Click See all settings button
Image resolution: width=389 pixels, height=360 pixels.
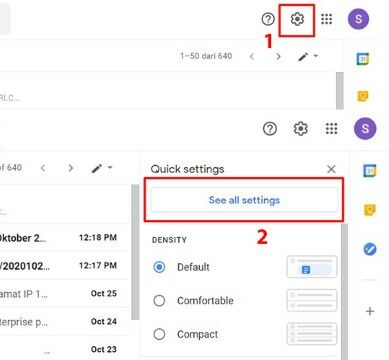[x=244, y=200]
